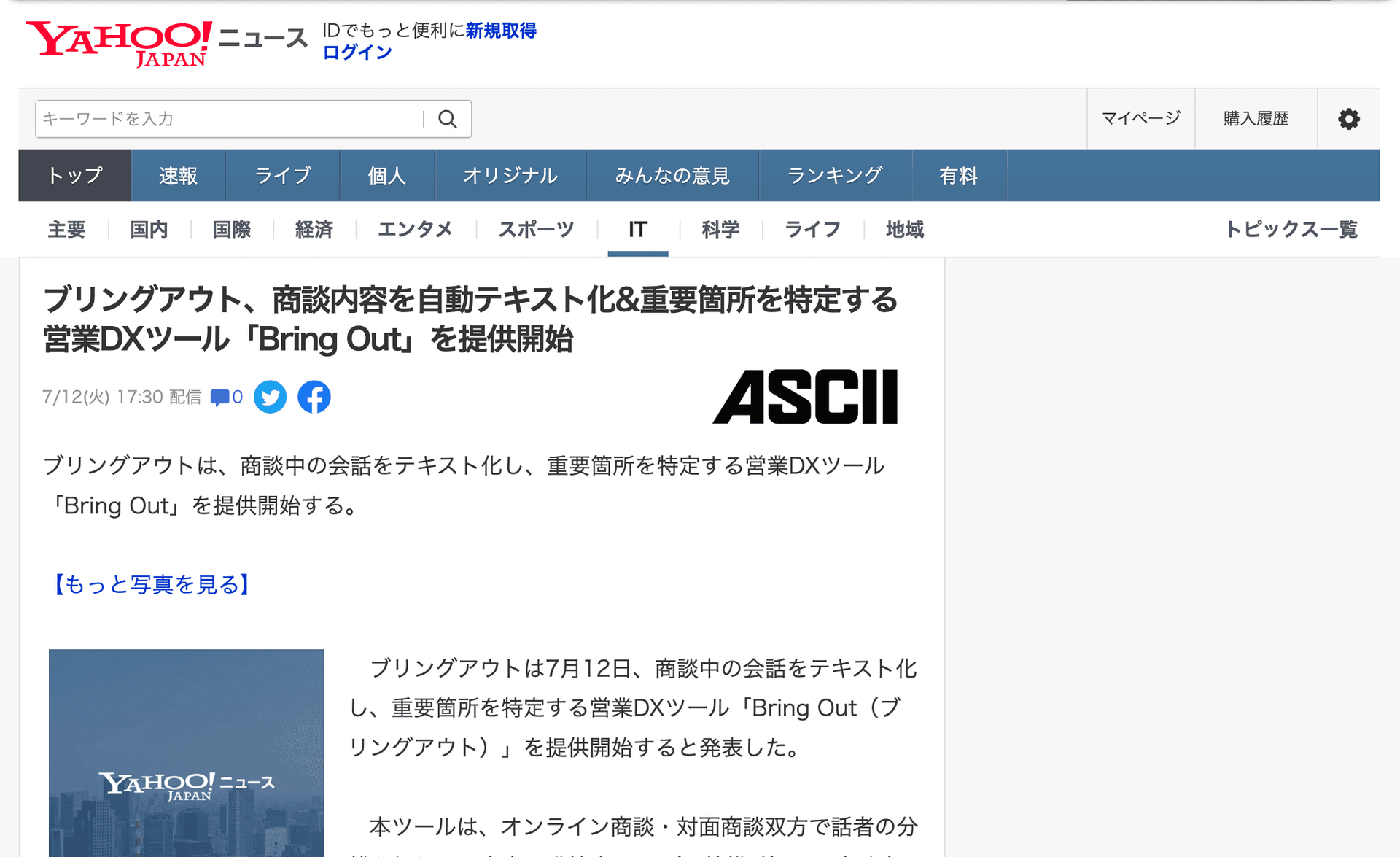Click the article headline about Bring Out
This screenshot has height=857, width=1400.
470,319
